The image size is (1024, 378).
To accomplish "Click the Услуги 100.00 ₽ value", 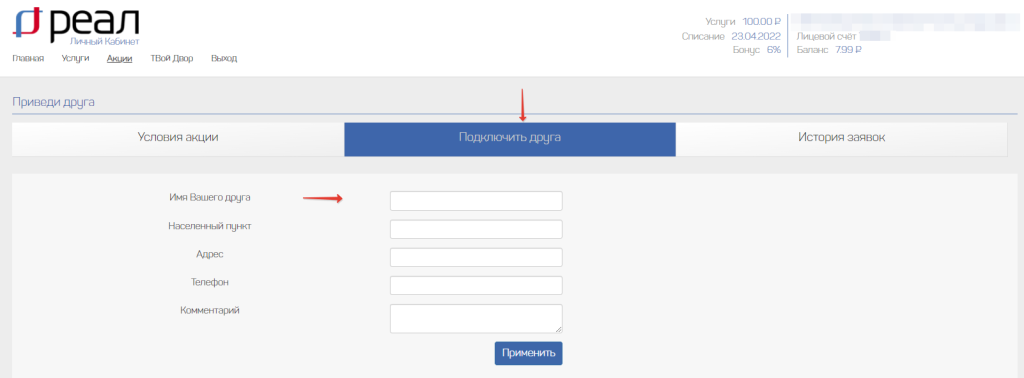I will point(761,22).
